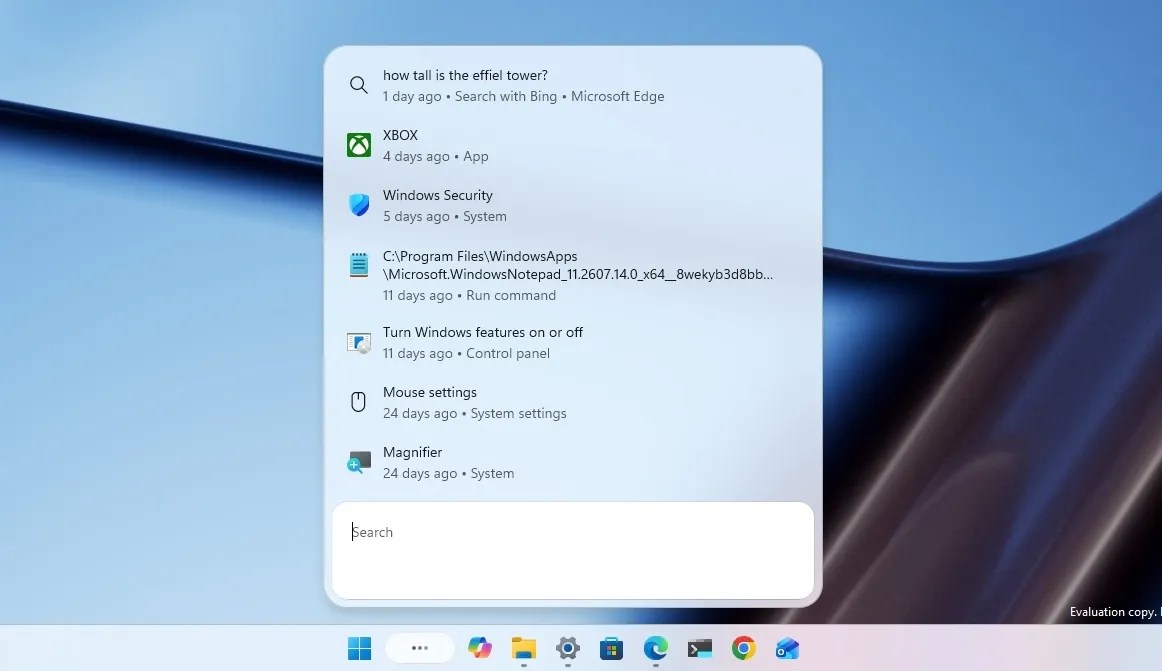
Task: Select the 'Mouse settings' entry text
Action: tap(430, 392)
